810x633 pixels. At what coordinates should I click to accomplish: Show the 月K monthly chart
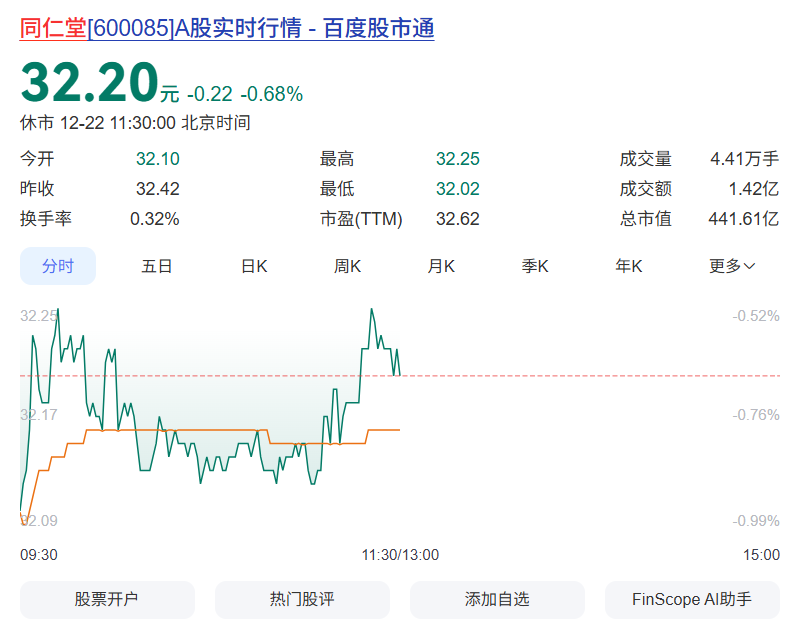click(x=441, y=266)
